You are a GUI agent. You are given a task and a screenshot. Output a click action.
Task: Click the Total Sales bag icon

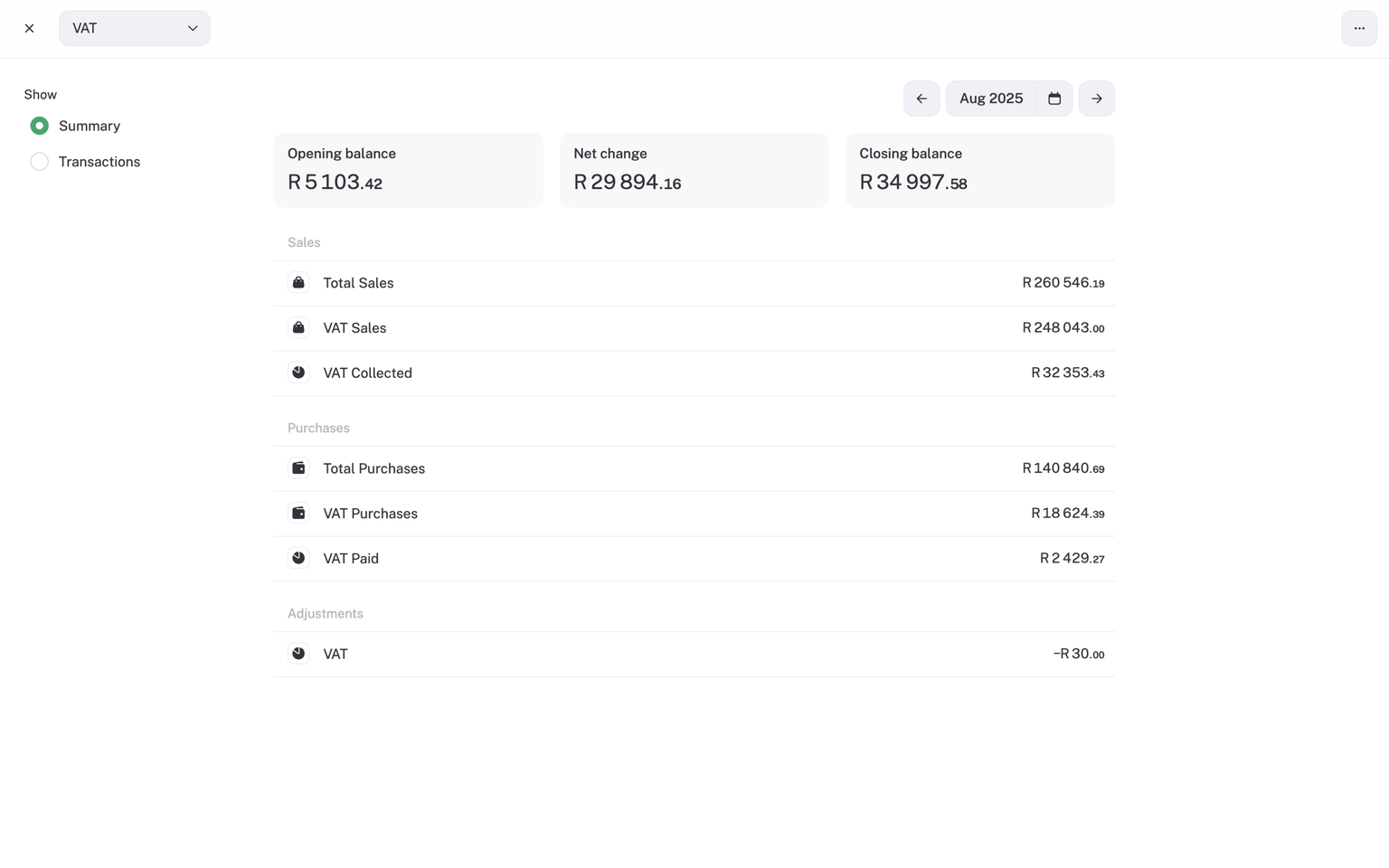pos(298,283)
